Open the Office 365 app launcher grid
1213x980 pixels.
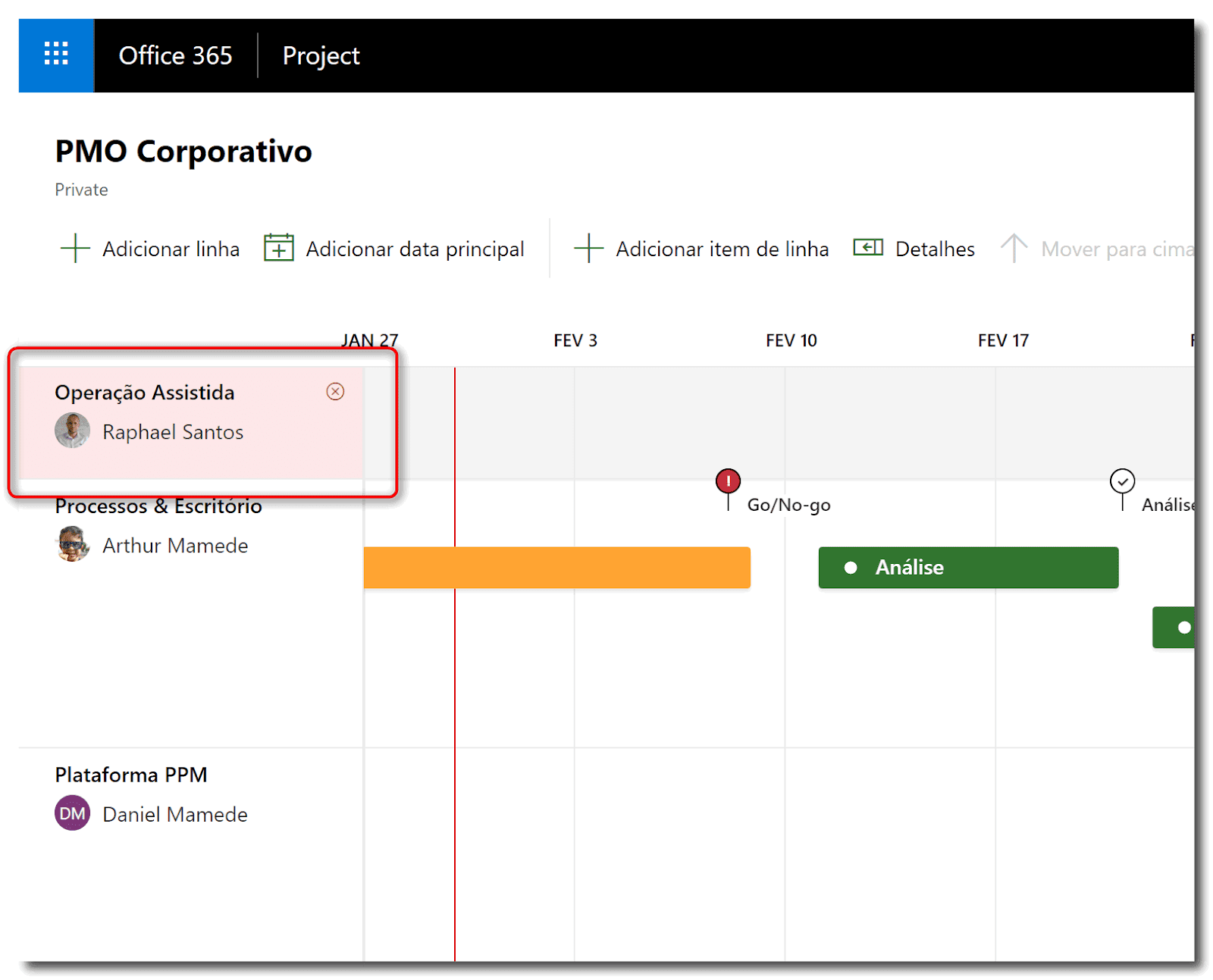pyautogui.click(x=56, y=55)
